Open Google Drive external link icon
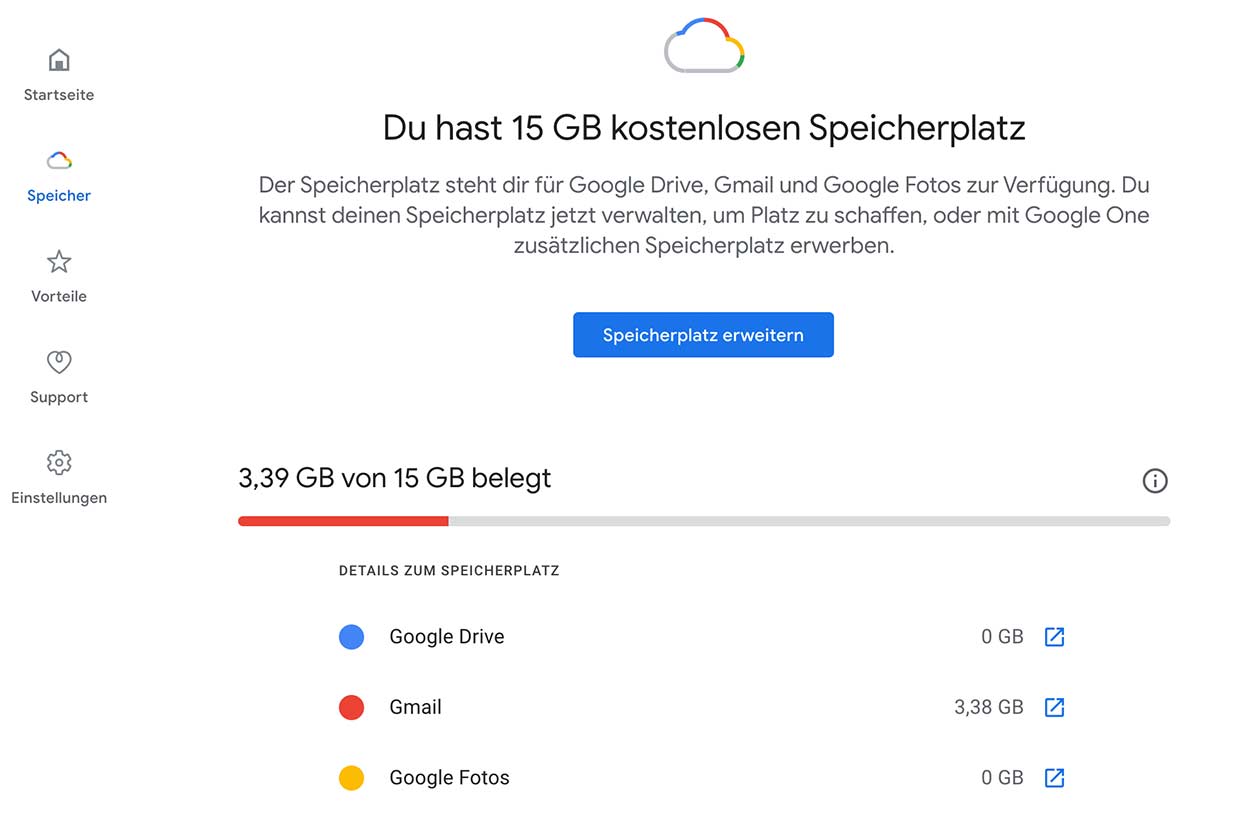1240x829 pixels. 1054,637
